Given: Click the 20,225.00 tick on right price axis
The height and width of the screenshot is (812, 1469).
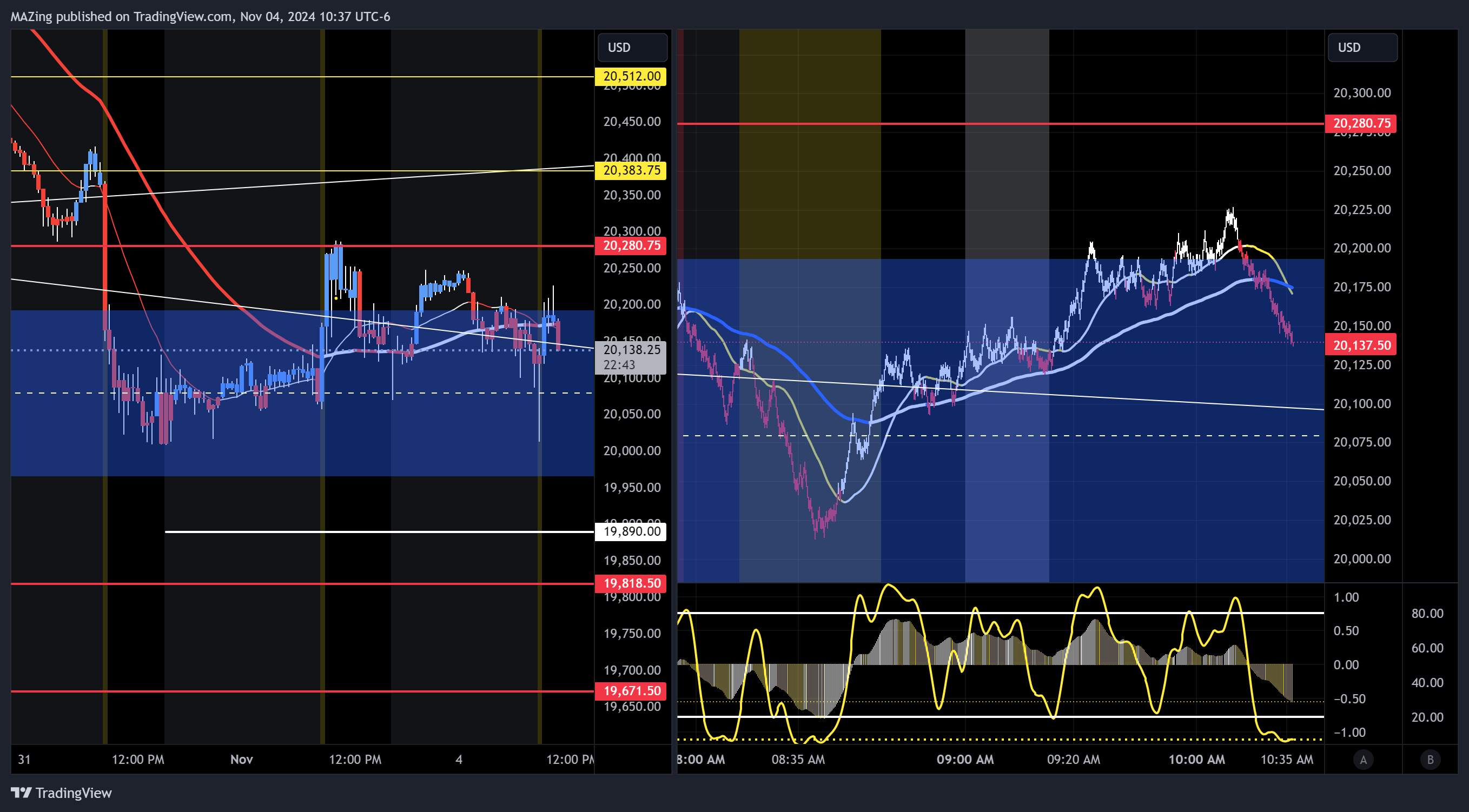Looking at the screenshot, I should pyautogui.click(x=1362, y=210).
